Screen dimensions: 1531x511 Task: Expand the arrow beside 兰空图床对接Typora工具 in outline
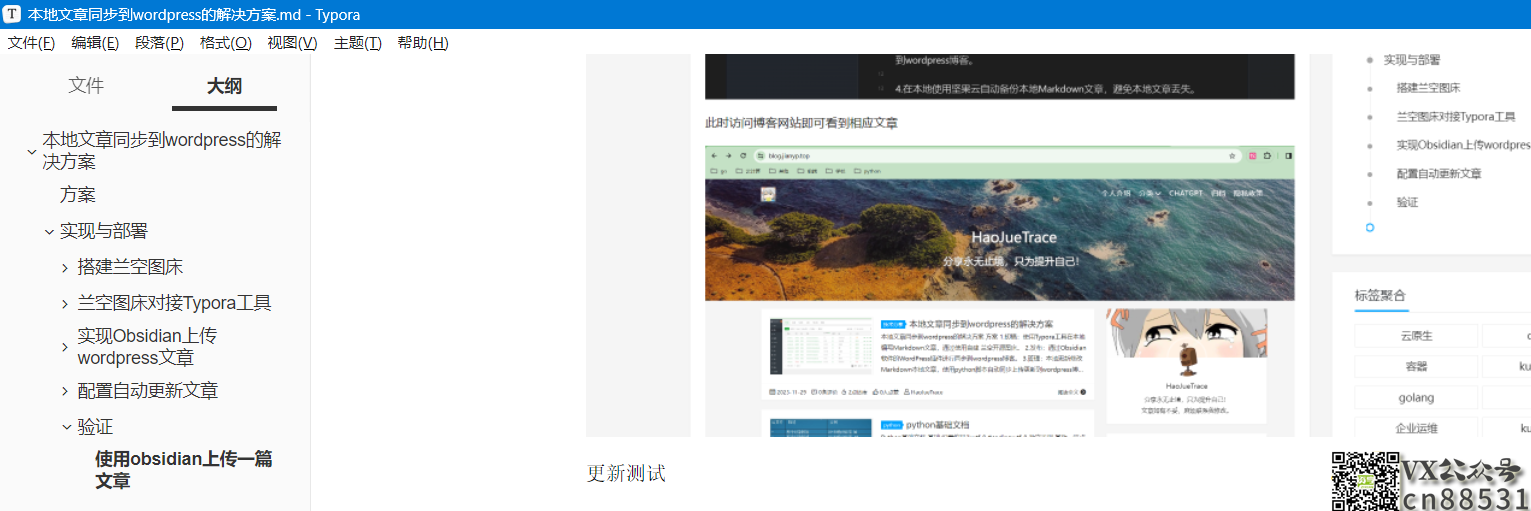click(66, 304)
